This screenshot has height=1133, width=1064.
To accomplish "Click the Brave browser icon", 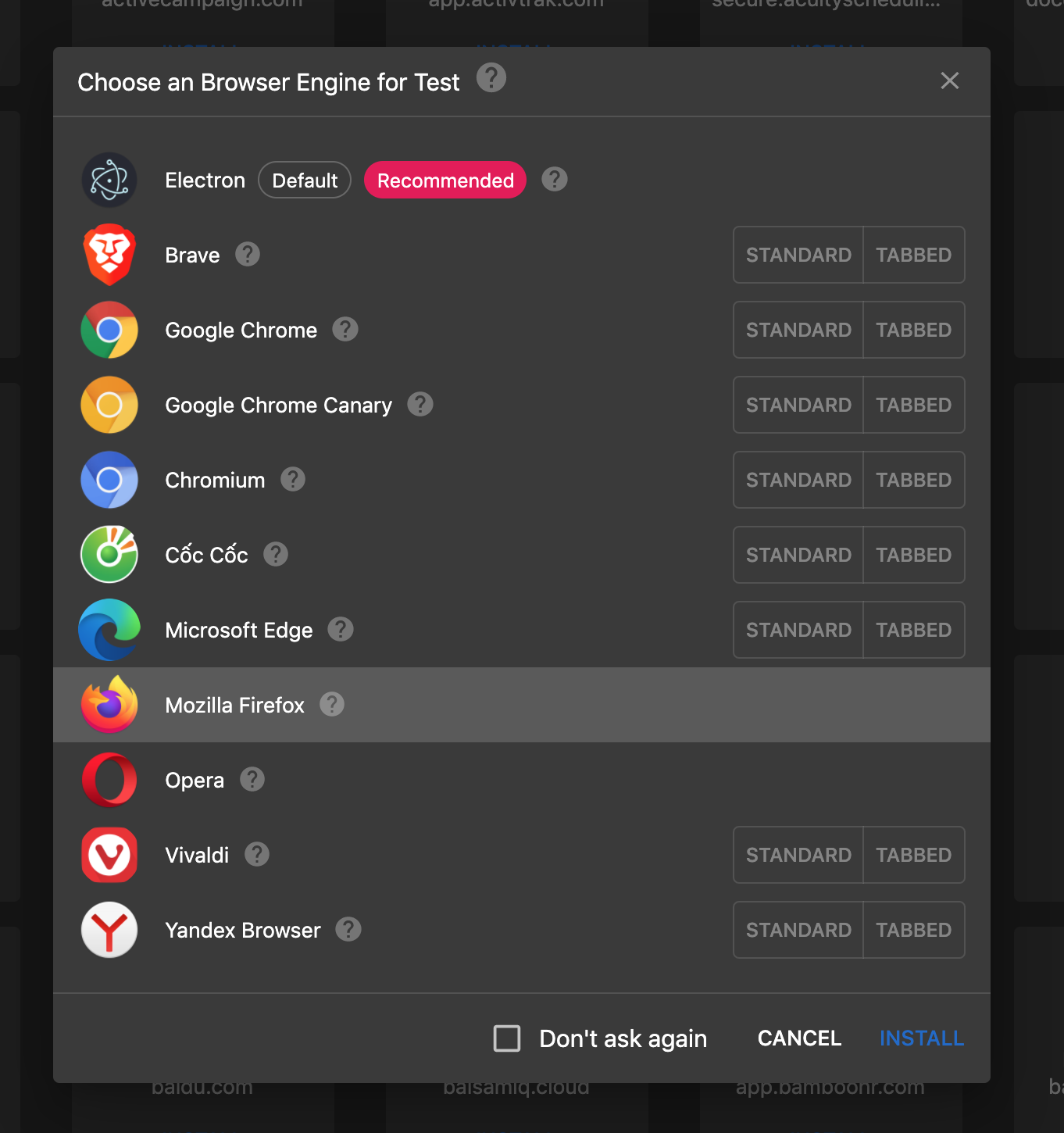I will pyautogui.click(x=109, y=255).
